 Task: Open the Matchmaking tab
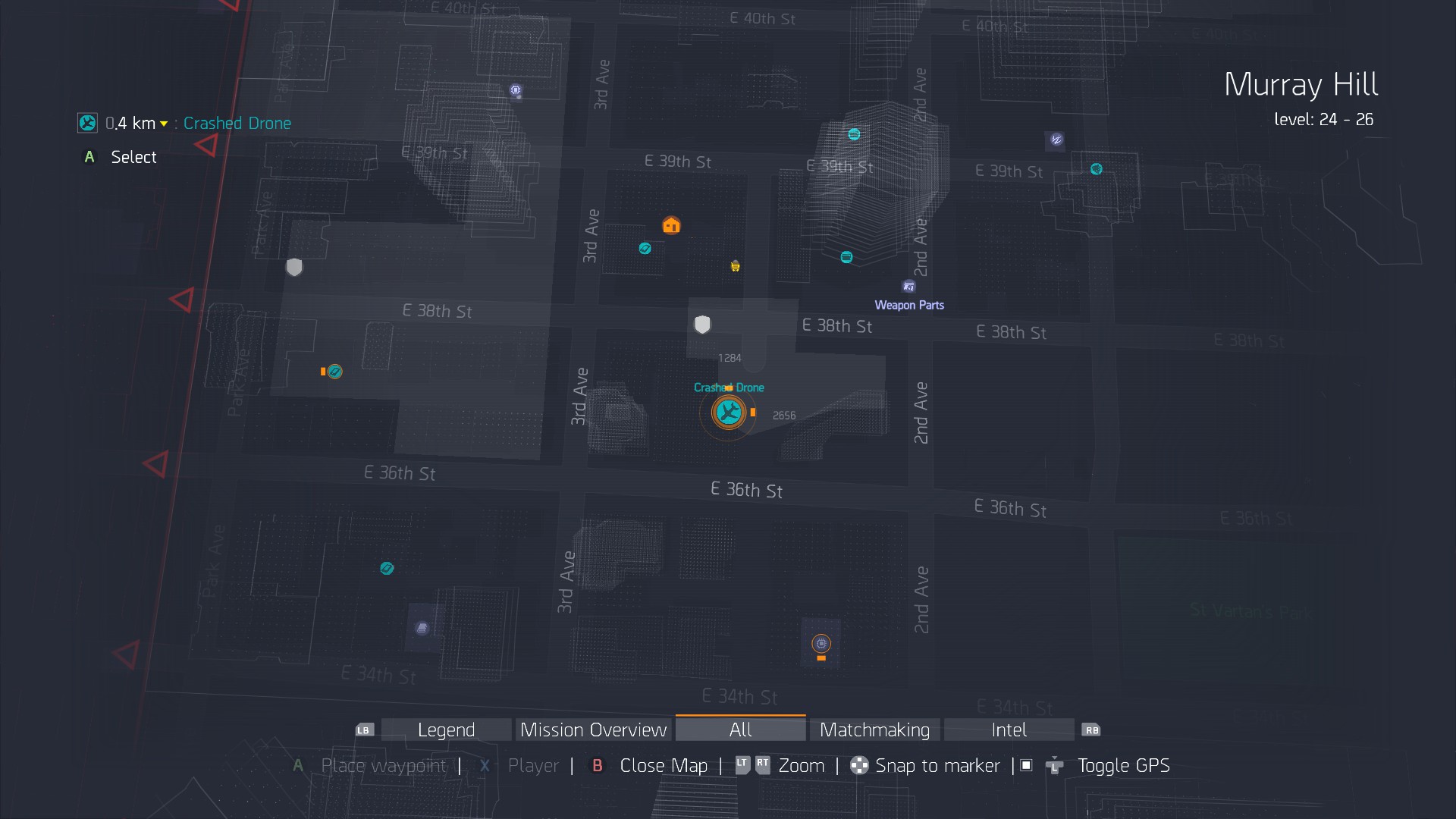[x=874, y=730]
